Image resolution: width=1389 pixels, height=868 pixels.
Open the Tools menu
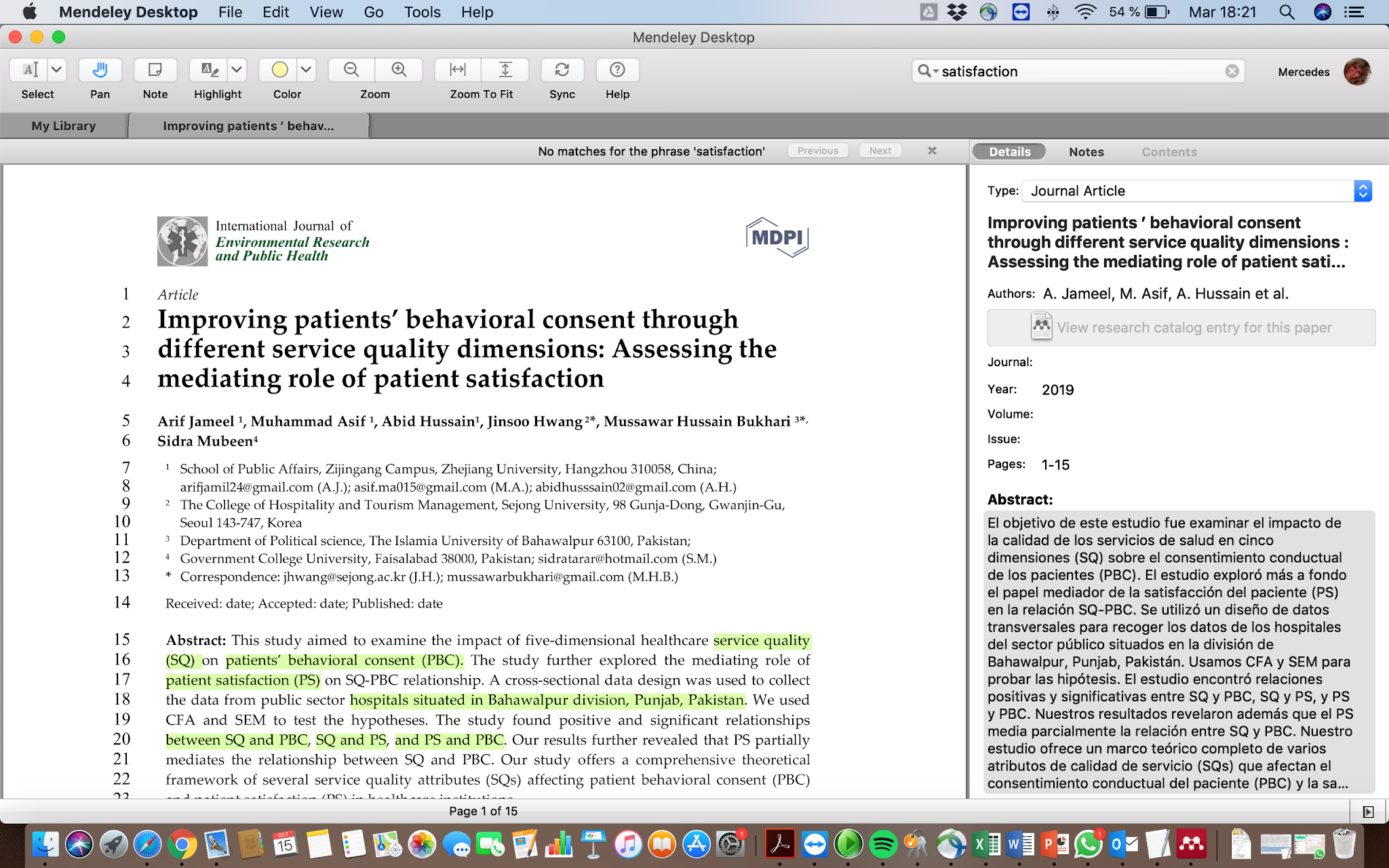pos(422,12)
